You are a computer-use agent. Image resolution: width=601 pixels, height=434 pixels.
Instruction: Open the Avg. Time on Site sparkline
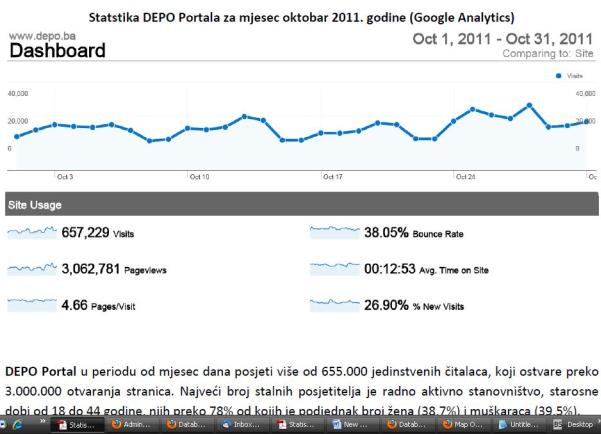tap(335, 269)
